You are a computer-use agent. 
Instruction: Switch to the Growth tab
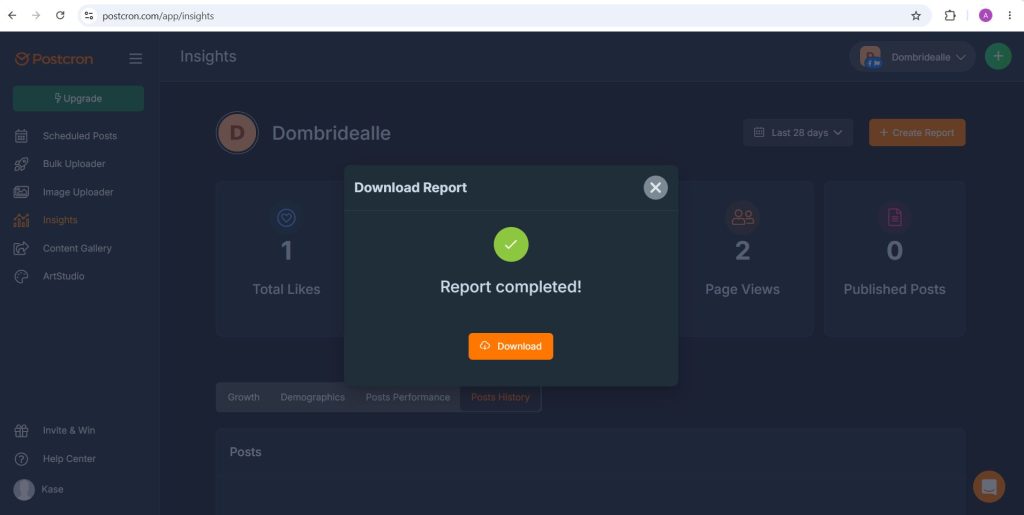coord(244,397)
